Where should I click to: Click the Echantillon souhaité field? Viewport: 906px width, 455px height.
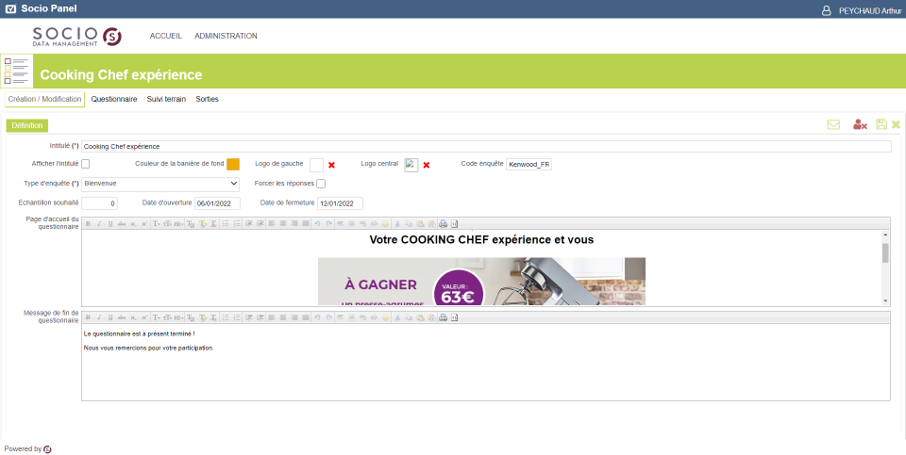coord(99,204)
